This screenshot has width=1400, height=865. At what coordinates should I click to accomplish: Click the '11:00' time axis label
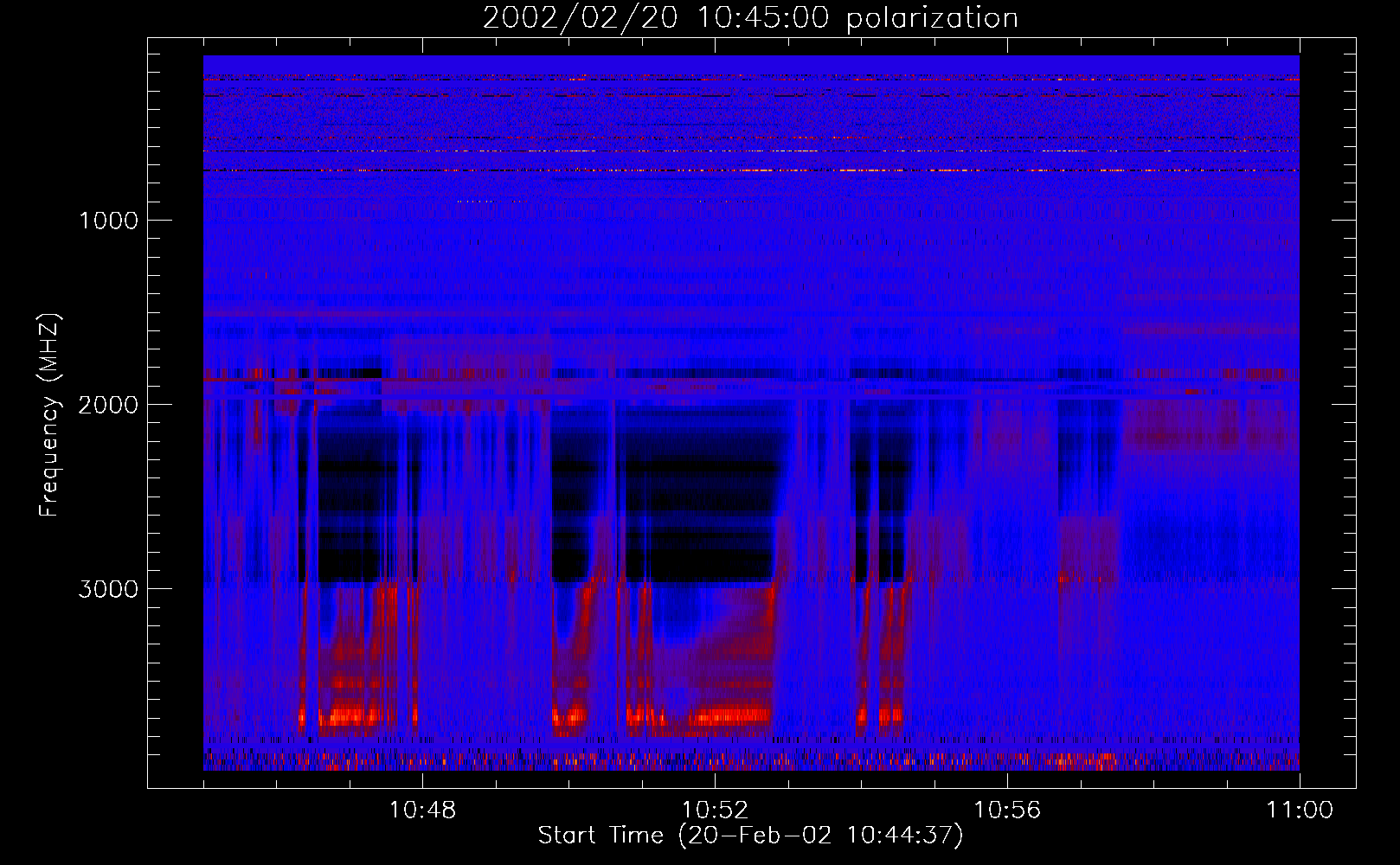click(1300, 811)
